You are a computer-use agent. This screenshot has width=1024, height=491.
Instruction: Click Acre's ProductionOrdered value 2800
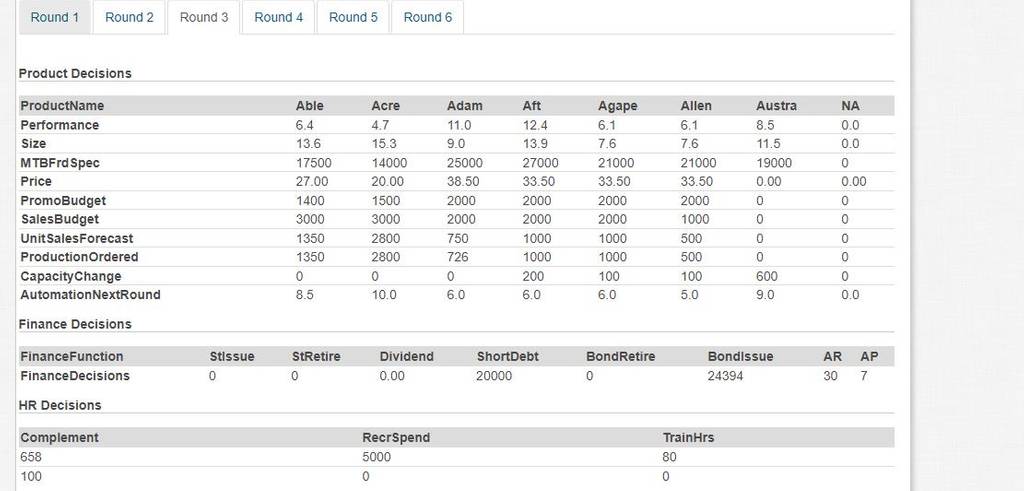pyautogui.click(x=385, y=257)
